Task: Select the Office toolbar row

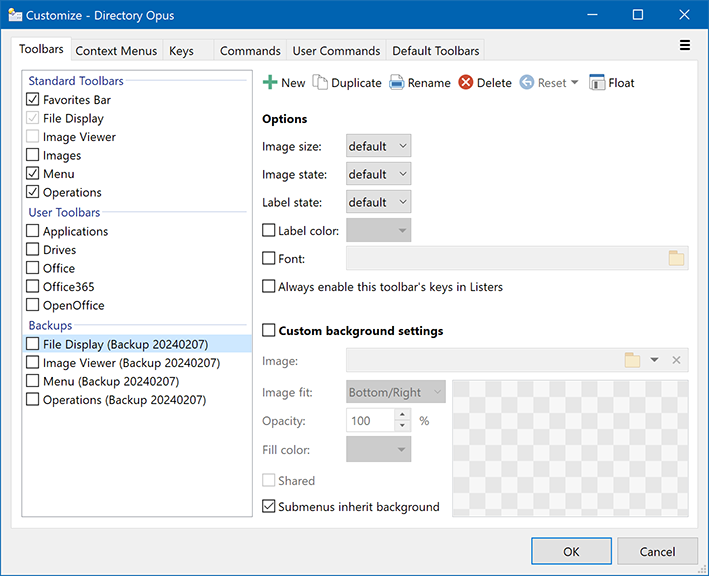Action: point(137,268)
